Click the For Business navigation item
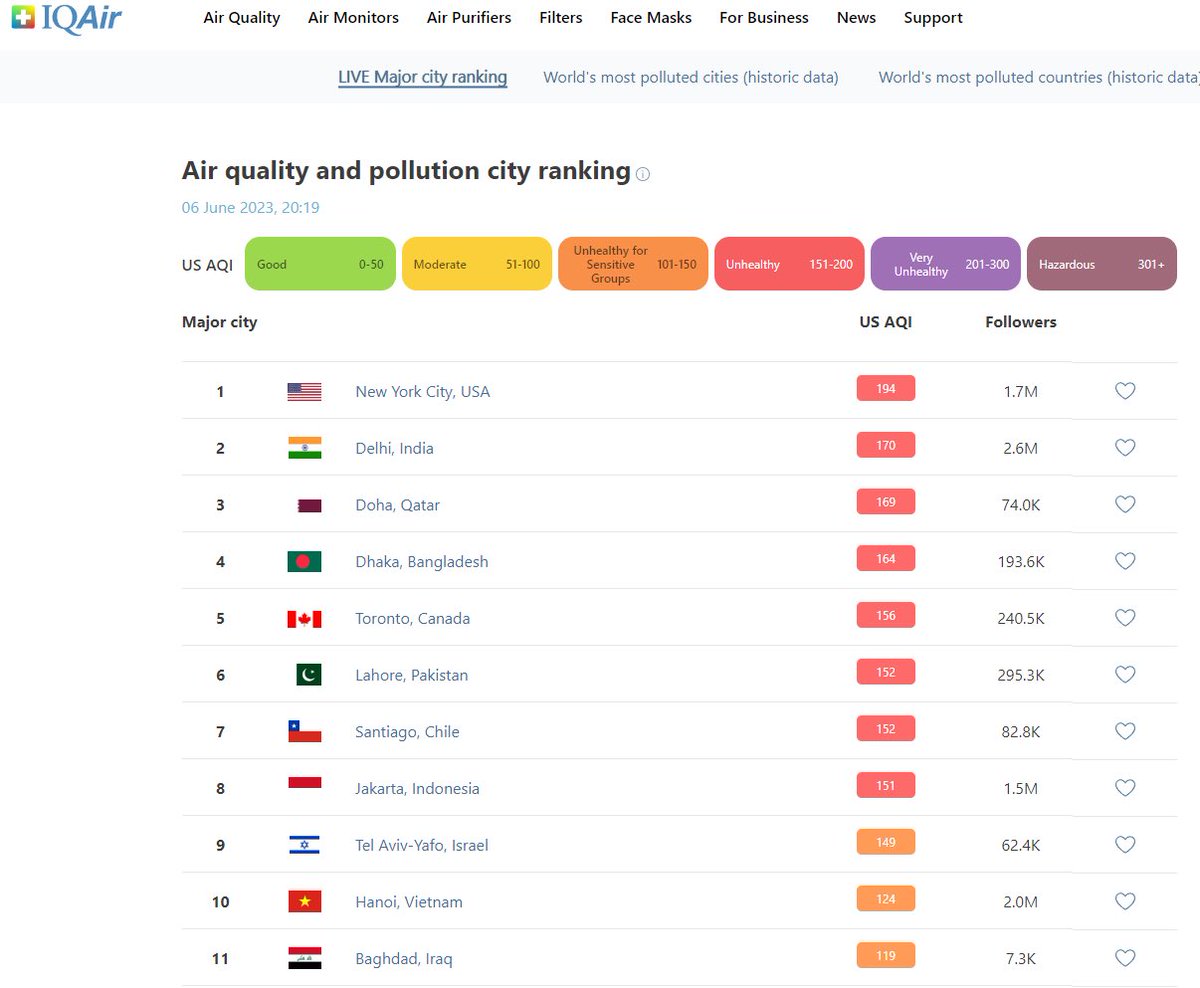Image resolution: width=1200 pixels, height=988 pixels. [x=764, y=17]
